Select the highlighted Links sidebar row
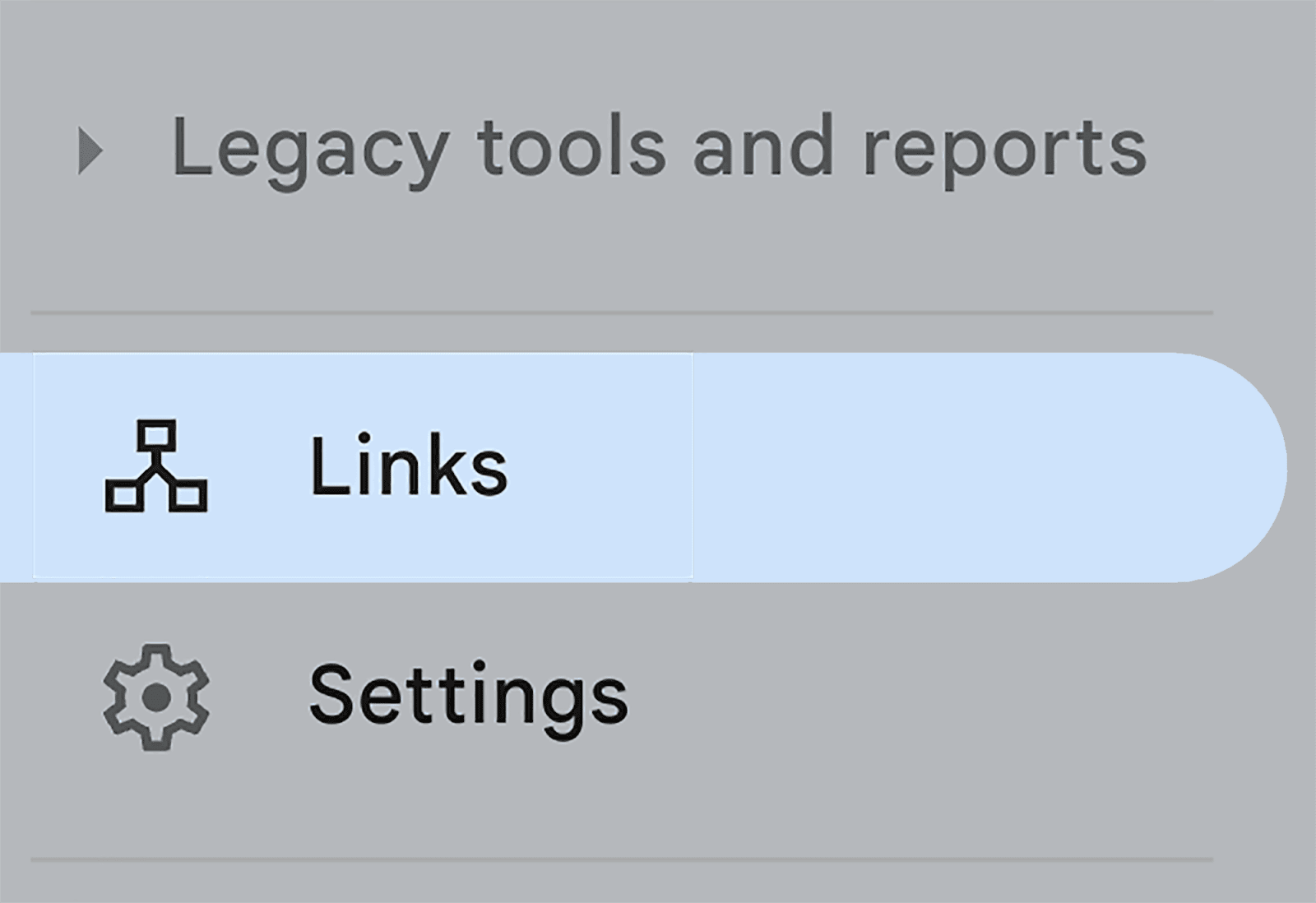Viewport: 1316px width, 903px height. coord(642,466)
